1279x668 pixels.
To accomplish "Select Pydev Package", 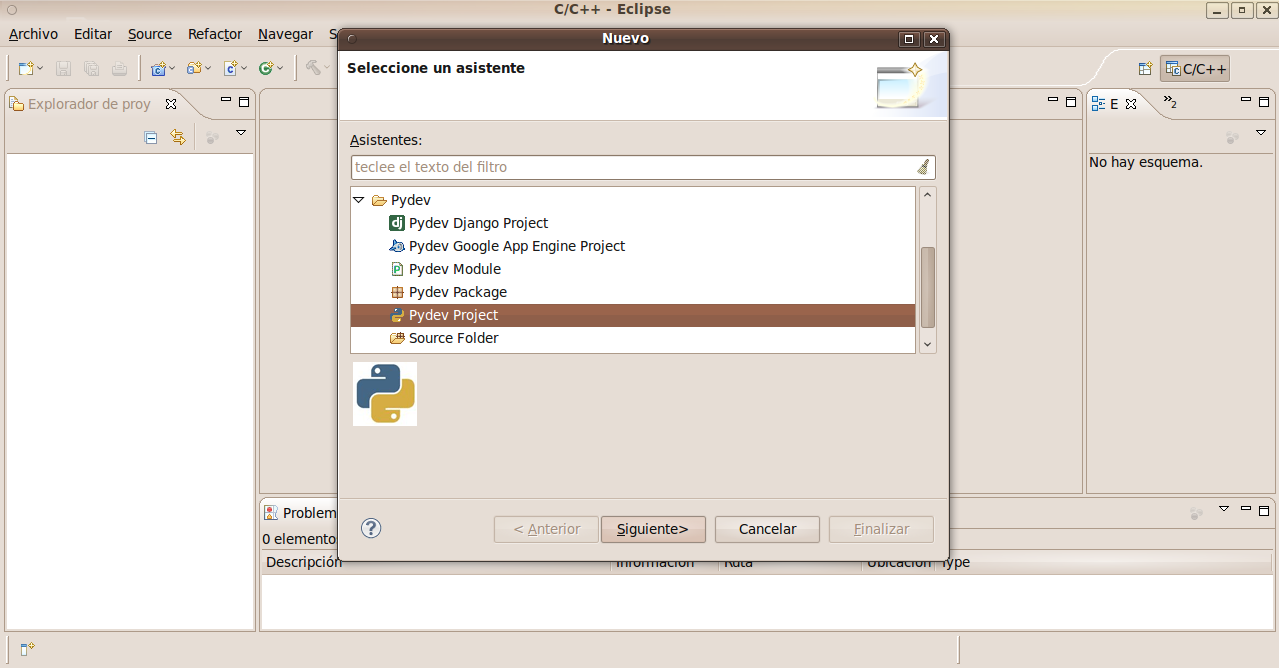I will tap(448, 292).
